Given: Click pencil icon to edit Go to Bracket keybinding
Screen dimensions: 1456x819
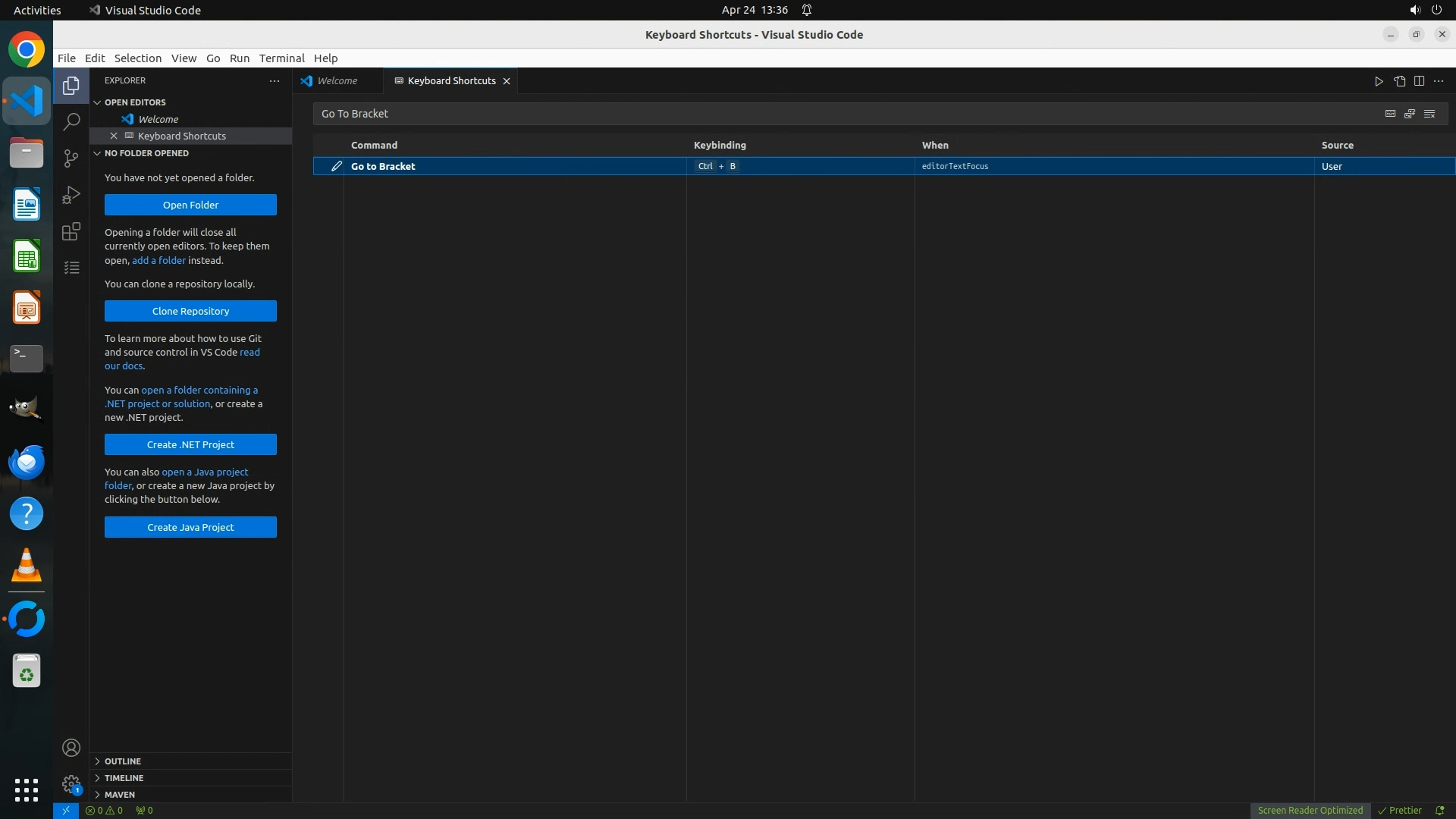Looking at the screenshot, I should point(337,166).
